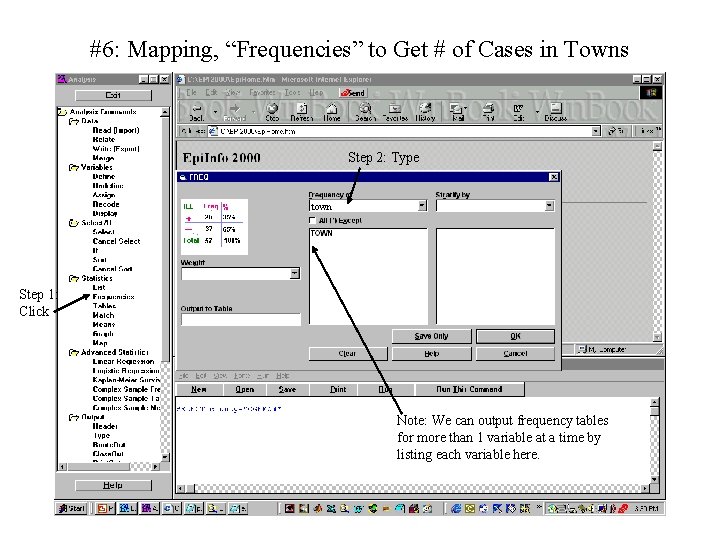Viewport: 720px width, 540px height.
Task: Open the Stratify by dropdown
Action: click(x=549, y=206)
